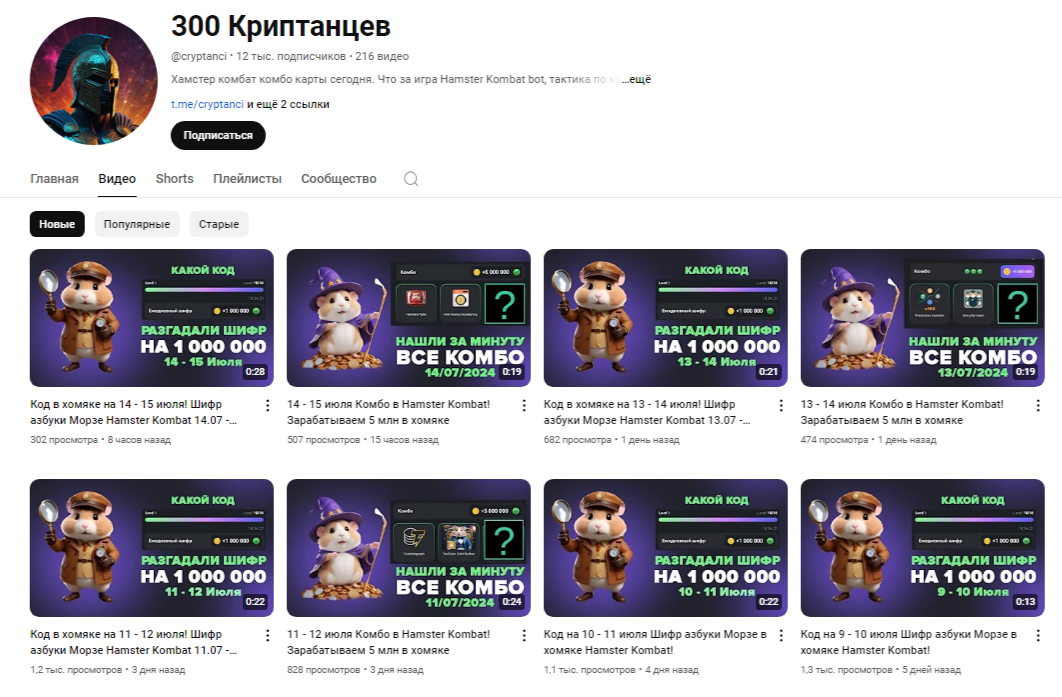Open options menu for video 'Код в хомяке на 13 - 14 июля'
This screenshot has width=1062, height=697.
coord(781,405)
